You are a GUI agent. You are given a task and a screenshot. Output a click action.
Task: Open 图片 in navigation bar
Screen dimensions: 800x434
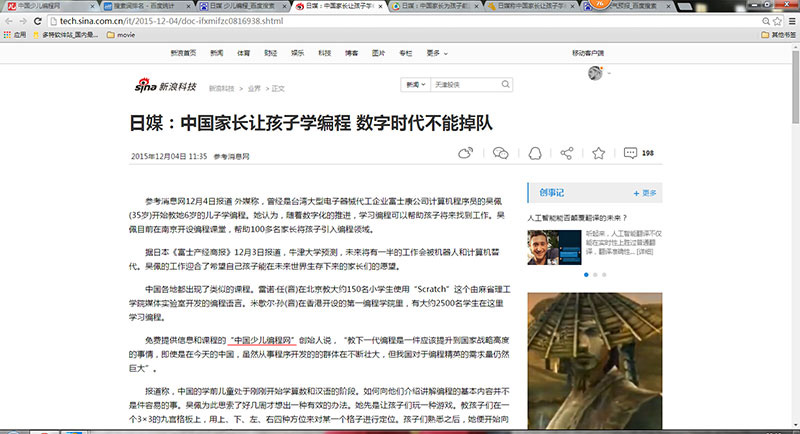379,53
